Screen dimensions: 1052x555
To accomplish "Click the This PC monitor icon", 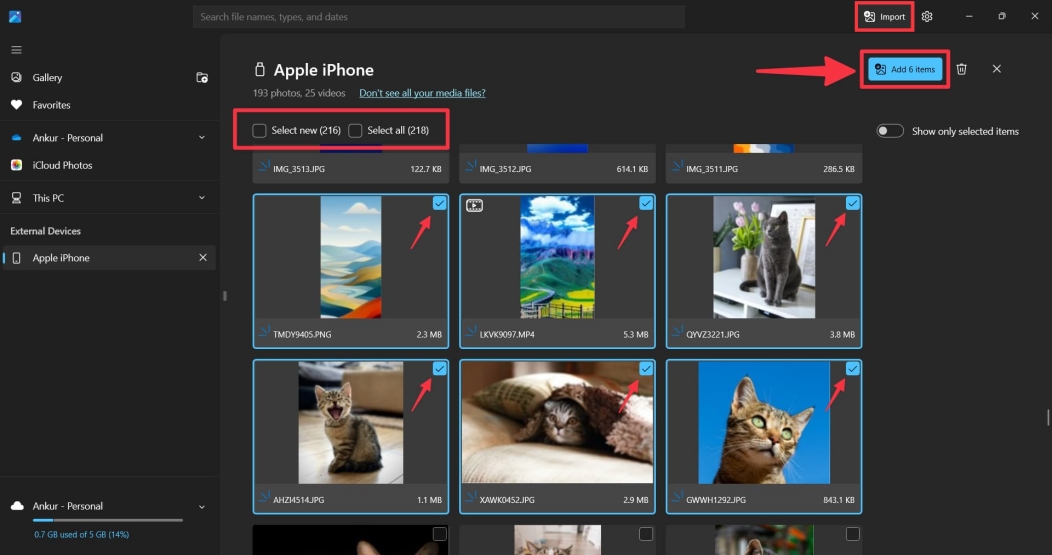I will point(17,198).
